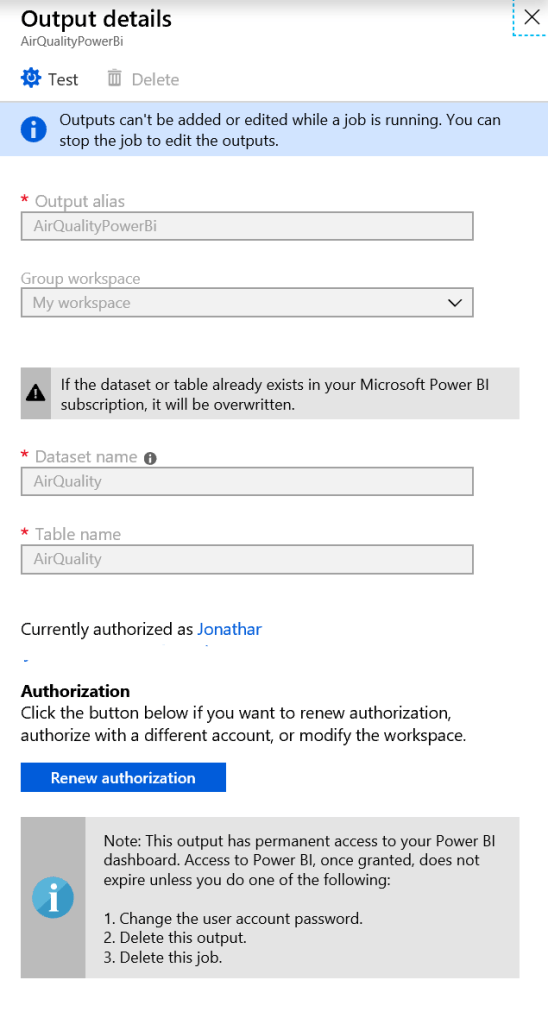Open the Group workspace dropdown
Screen dimensions: 548x1024
[x=247, y=303]
